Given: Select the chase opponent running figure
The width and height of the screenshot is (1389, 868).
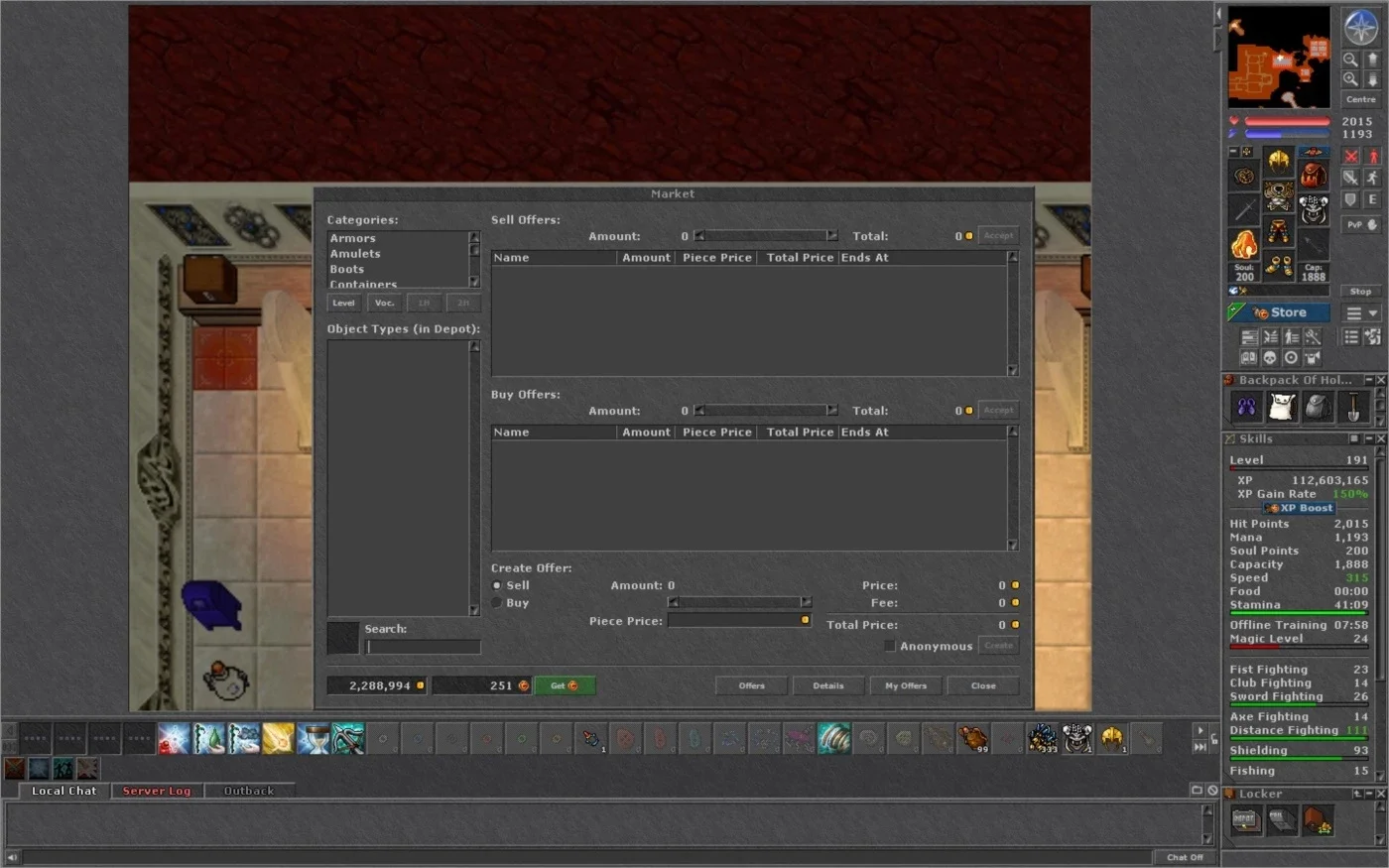Looking at the screenshot, I should coord(1373,179).
